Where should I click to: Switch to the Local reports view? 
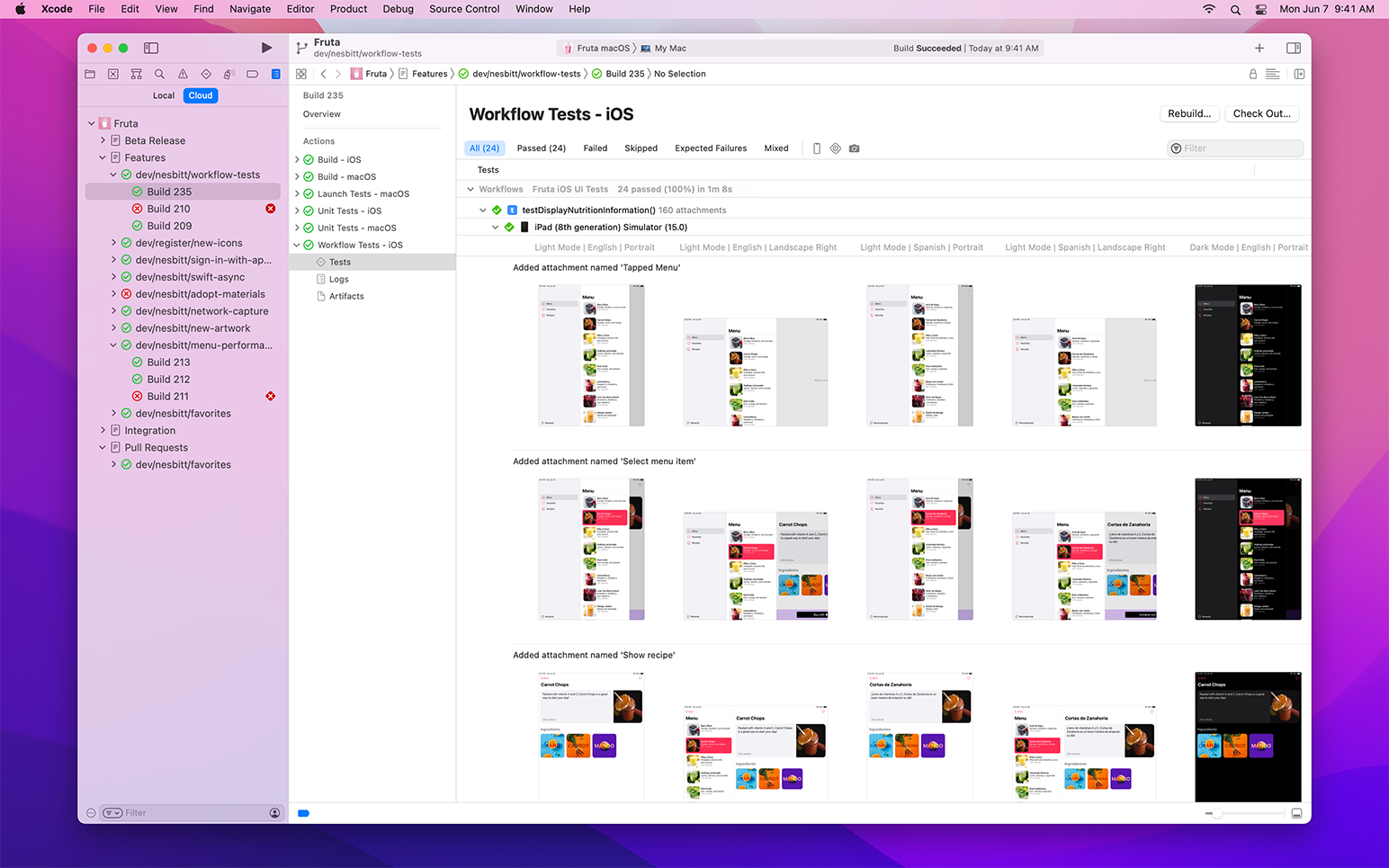tap(164, 94)
